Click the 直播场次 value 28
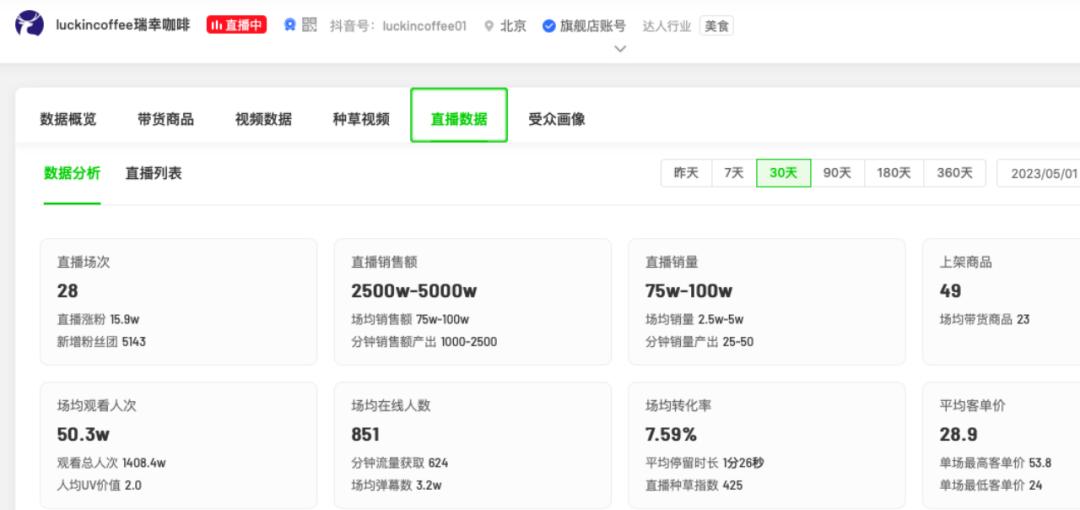This screenshot has height=510, width=1080. point(68,291)
